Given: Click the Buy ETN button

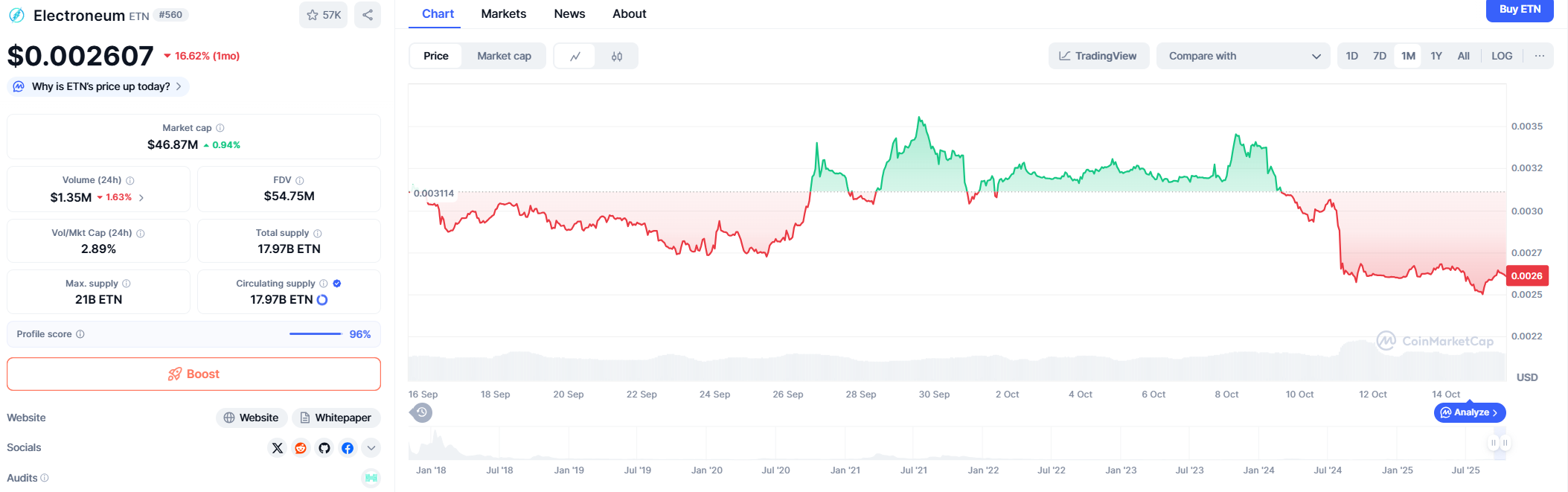Looking at the screenshot, I should (x=1520, y=10).
